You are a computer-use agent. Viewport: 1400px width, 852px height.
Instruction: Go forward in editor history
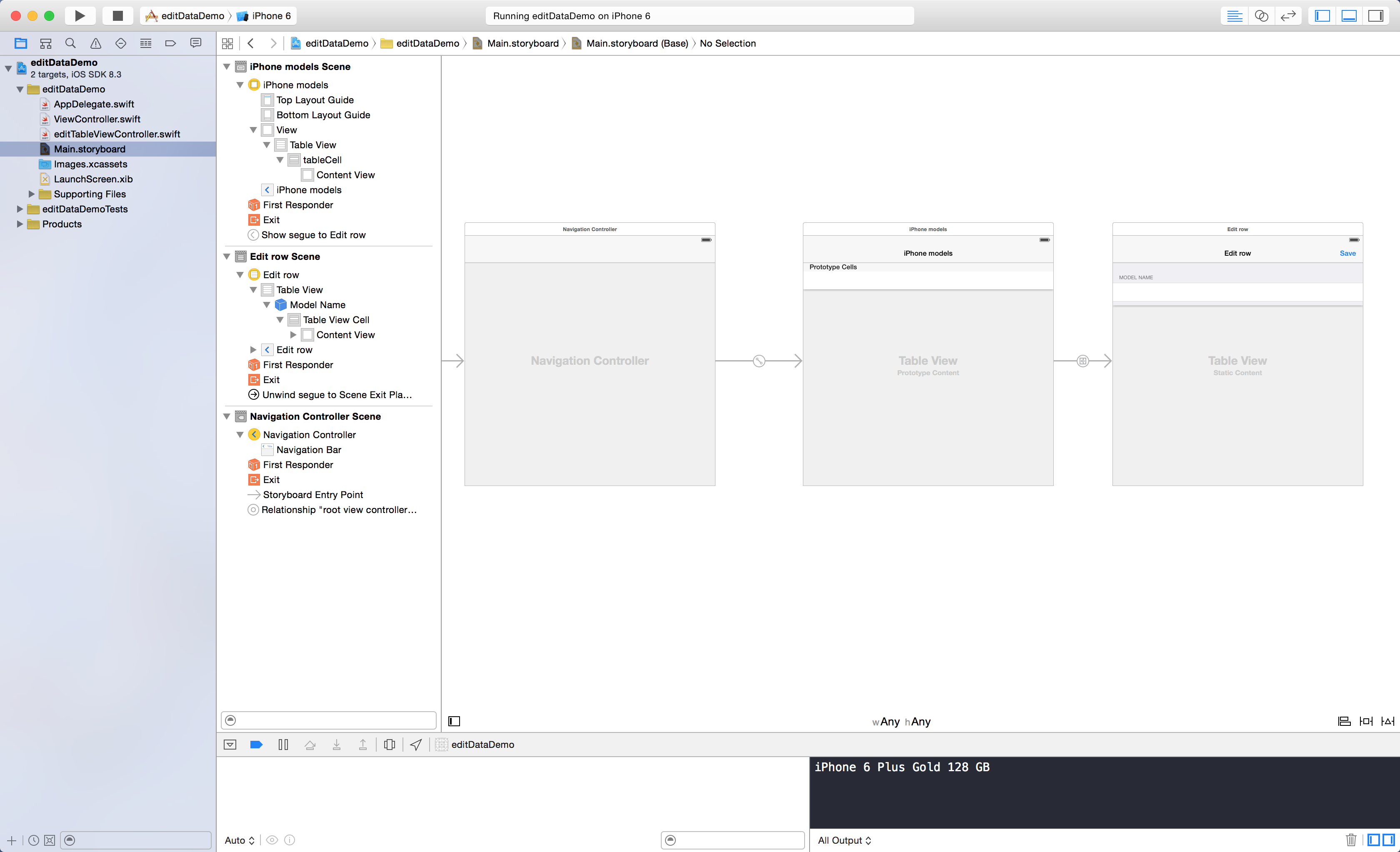point(273,44)
